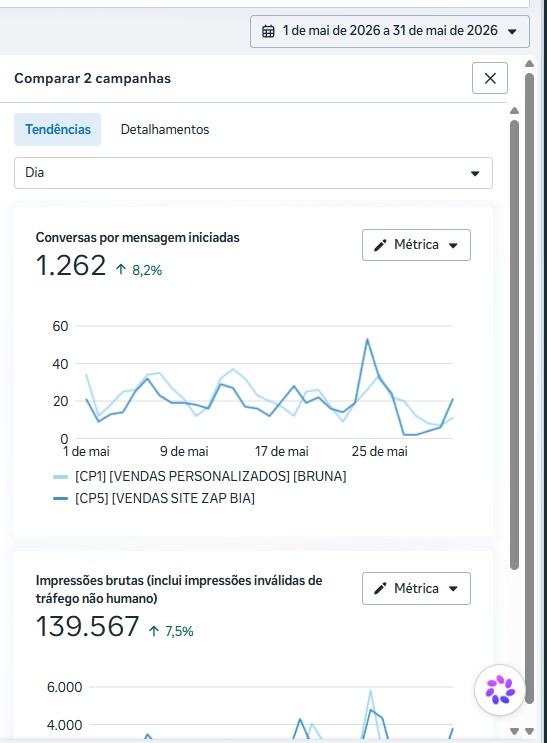
Task: Click pencil icon in Impressões brutas Métrica button
Action: (x=380, y=589)
